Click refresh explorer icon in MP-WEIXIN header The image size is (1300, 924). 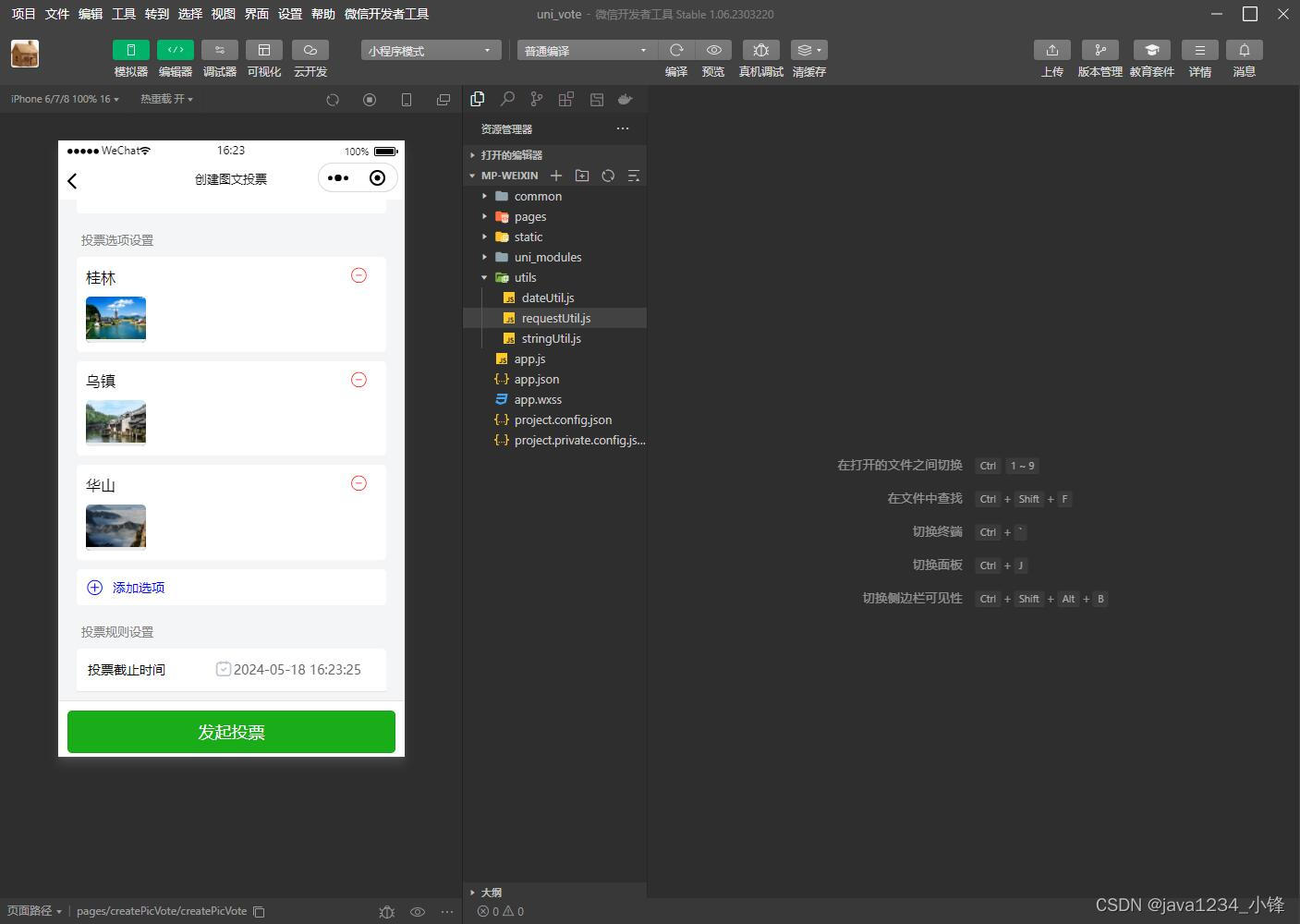(x=608, y=176)
